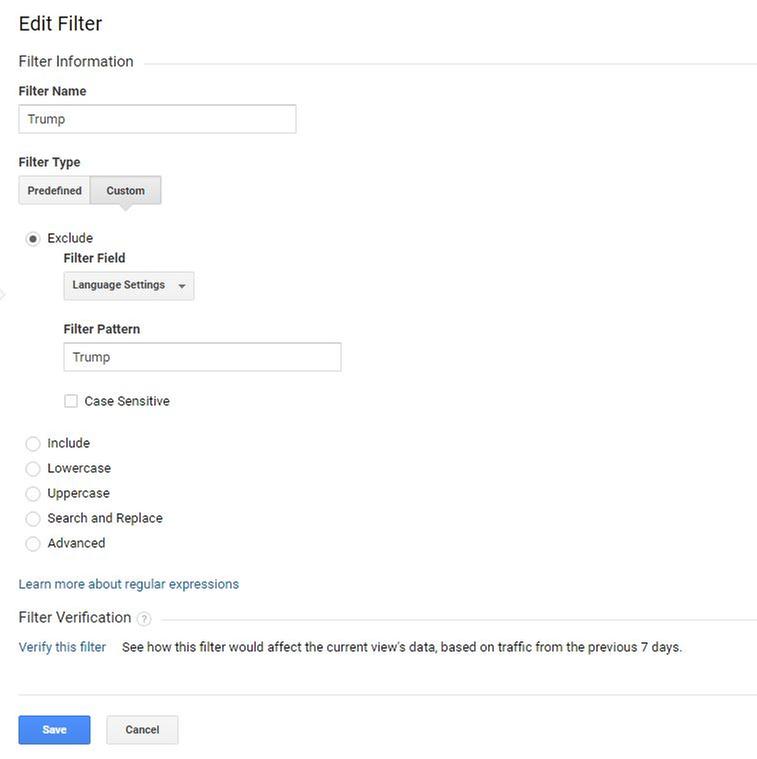Click the Filter Pattern input field
This screenshot has height=759, width=757.
click(x=202, y=357)
